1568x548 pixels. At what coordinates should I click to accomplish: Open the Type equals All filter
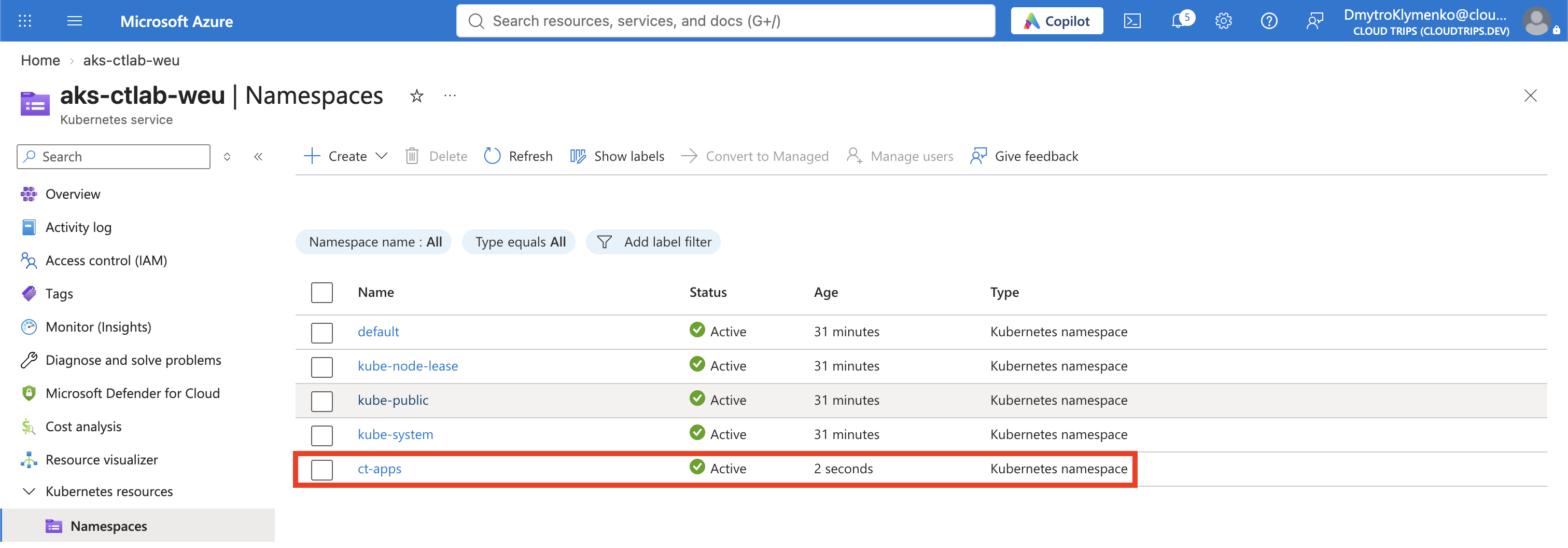(x=519, y=242)
